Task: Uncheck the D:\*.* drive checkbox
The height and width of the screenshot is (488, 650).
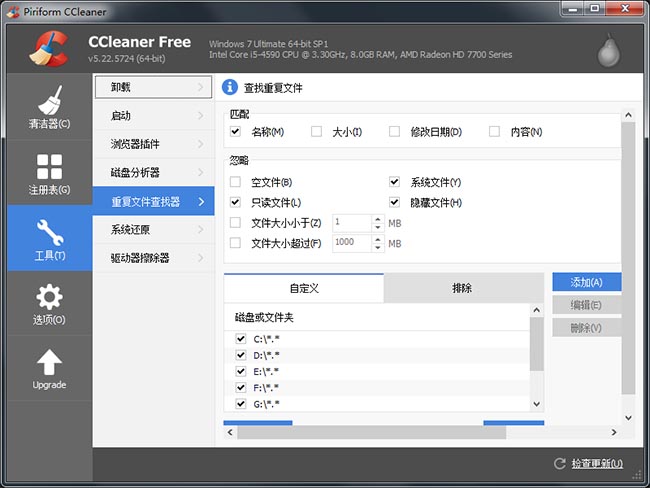Action: [x=240, y=355]
